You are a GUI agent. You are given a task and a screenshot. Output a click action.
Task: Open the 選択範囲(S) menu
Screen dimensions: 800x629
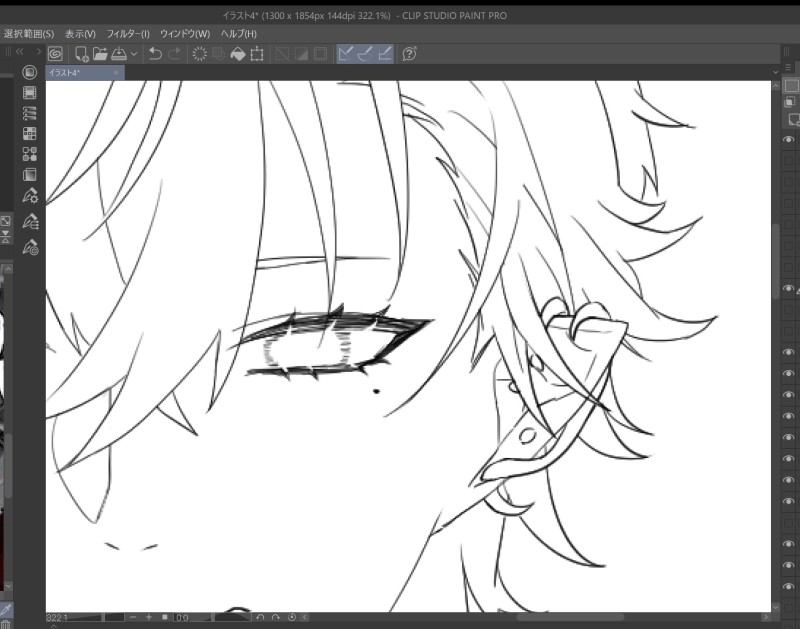[29, 34]
